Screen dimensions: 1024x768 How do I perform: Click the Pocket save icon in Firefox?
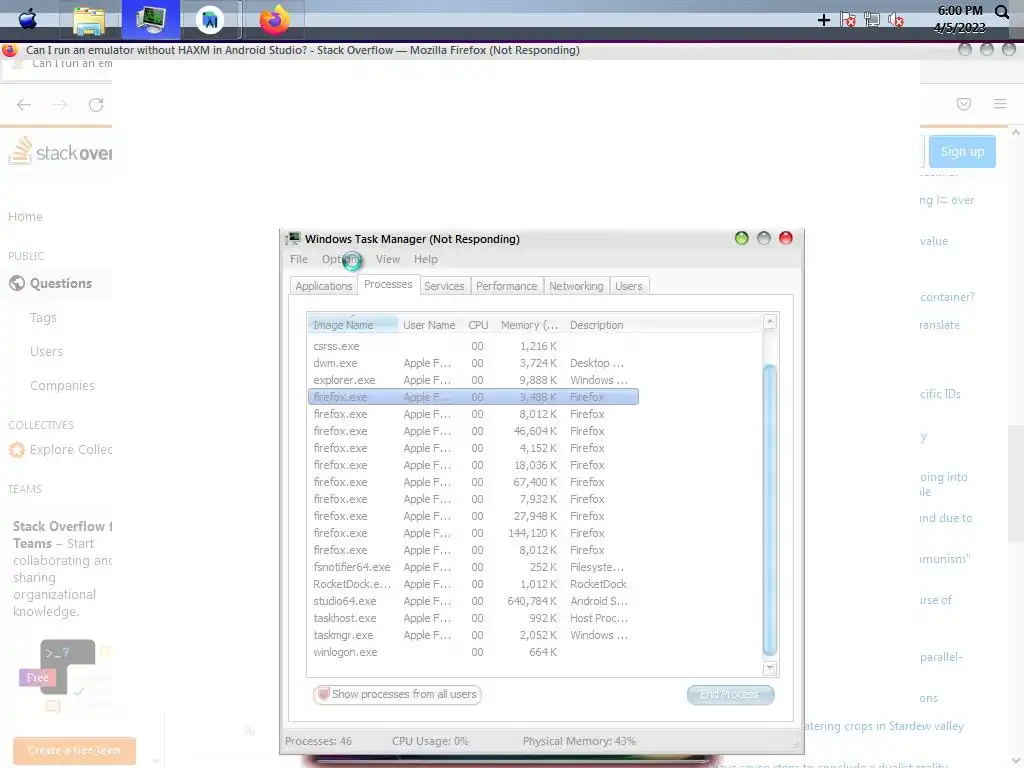[964, 104]
